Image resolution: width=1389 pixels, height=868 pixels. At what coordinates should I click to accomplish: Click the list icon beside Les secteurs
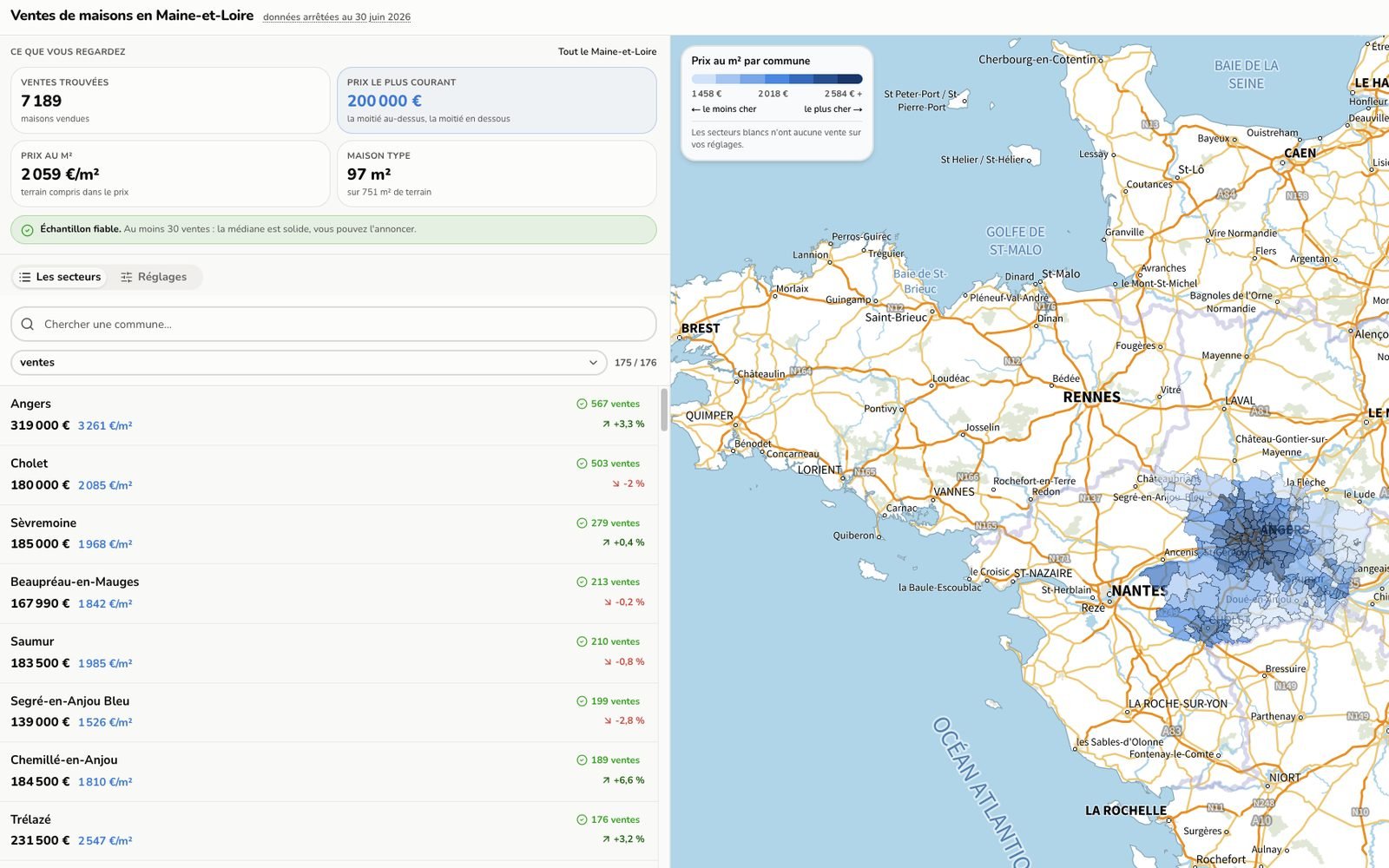tap(25, 277)
